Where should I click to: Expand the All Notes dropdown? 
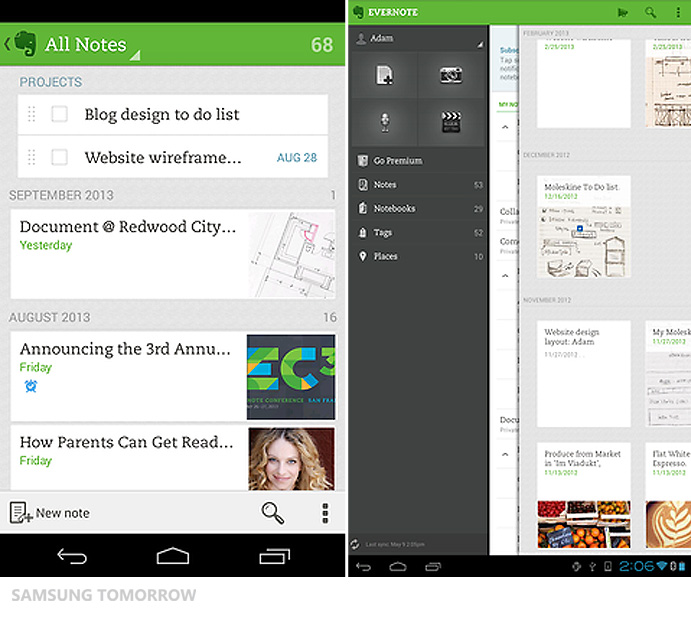click(85, 45)
